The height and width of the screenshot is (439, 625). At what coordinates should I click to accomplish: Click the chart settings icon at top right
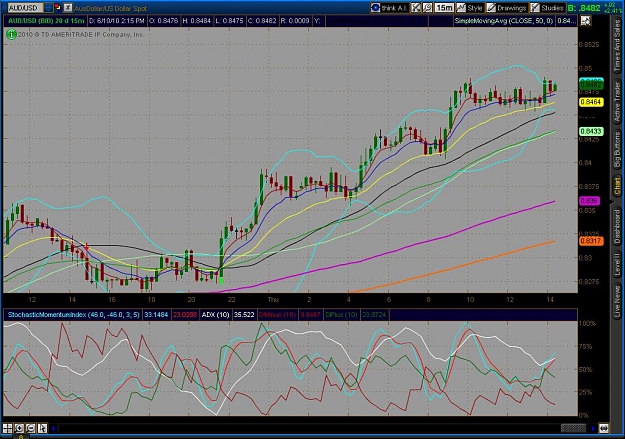click(x=586, y=21)
